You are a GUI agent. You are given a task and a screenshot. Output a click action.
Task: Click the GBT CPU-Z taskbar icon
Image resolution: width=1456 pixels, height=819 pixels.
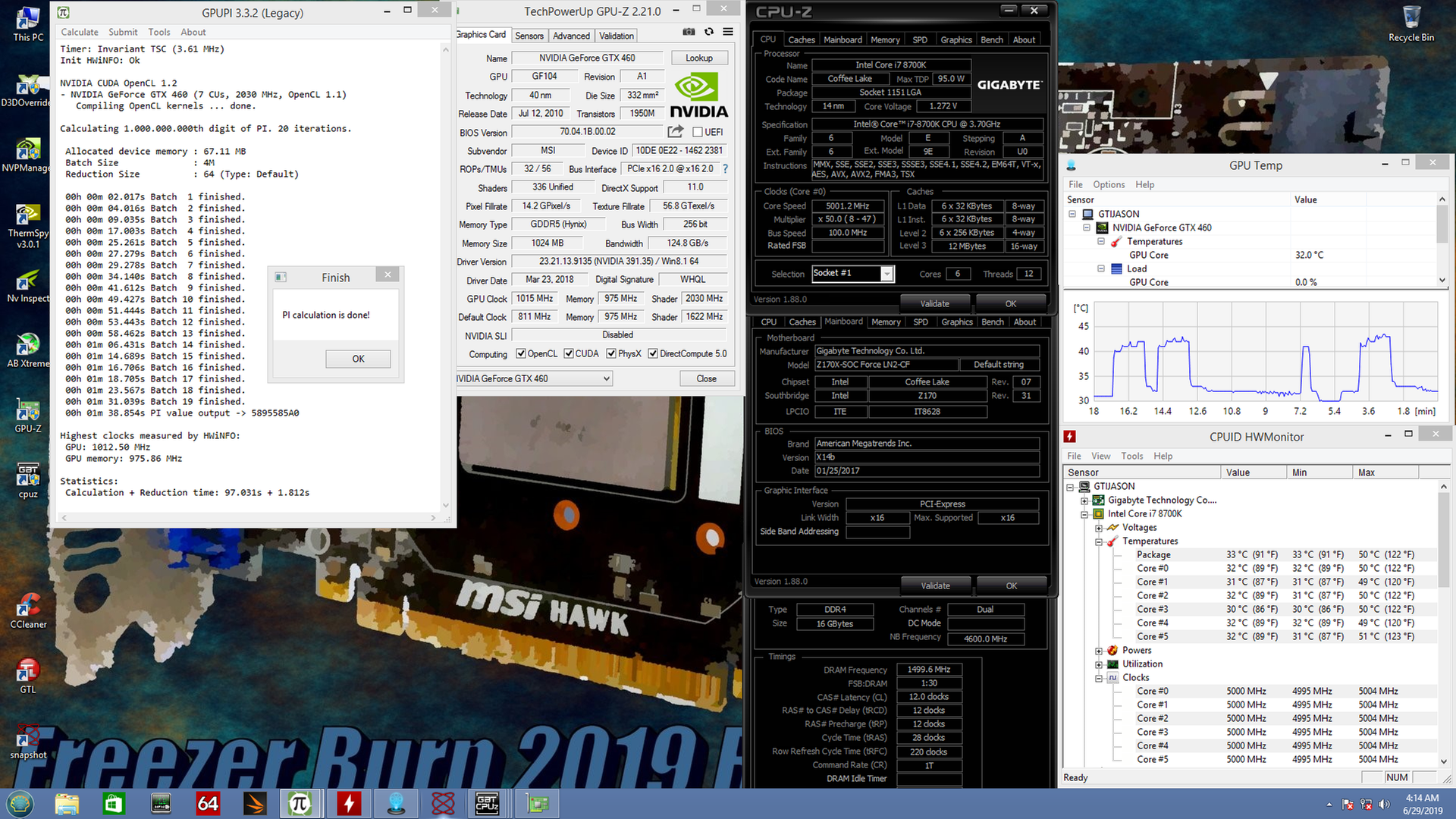(x=487, y=804)
